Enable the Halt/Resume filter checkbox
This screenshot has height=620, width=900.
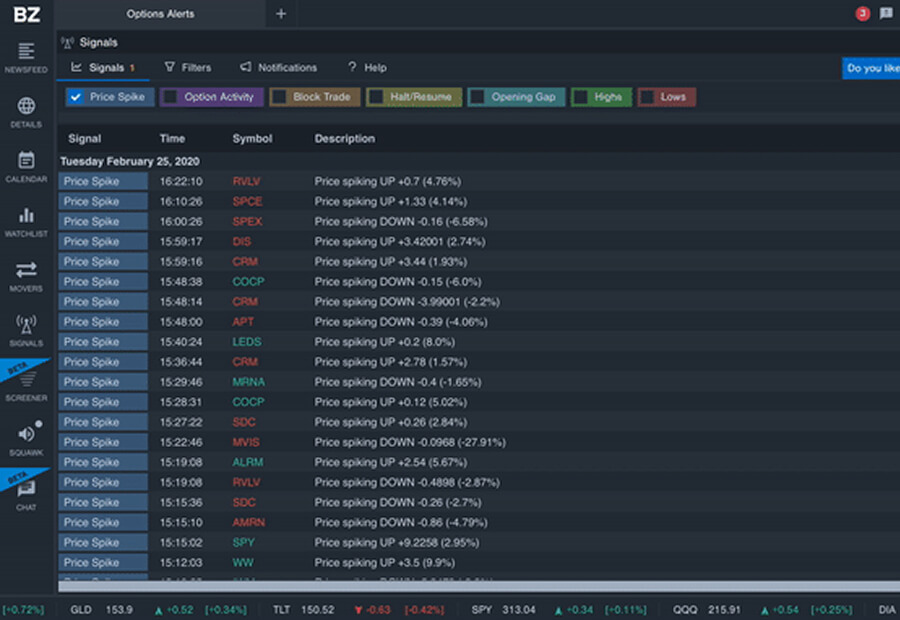pyautogui.click(x=376, y=97)
